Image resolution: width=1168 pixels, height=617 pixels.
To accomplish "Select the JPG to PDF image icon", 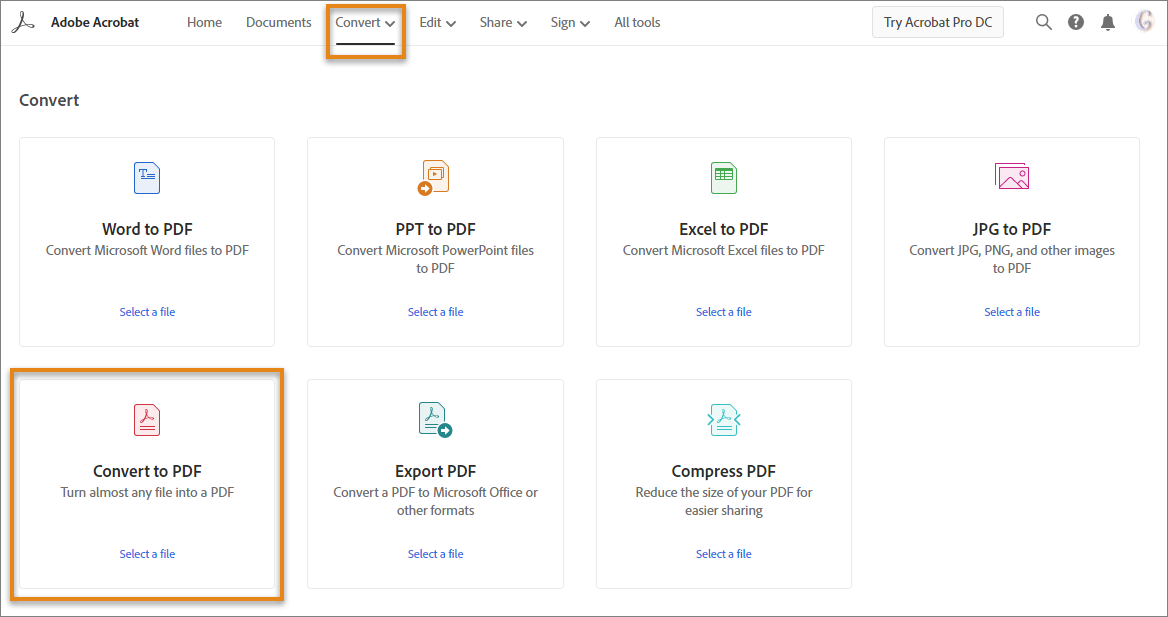I will 1011,177.
